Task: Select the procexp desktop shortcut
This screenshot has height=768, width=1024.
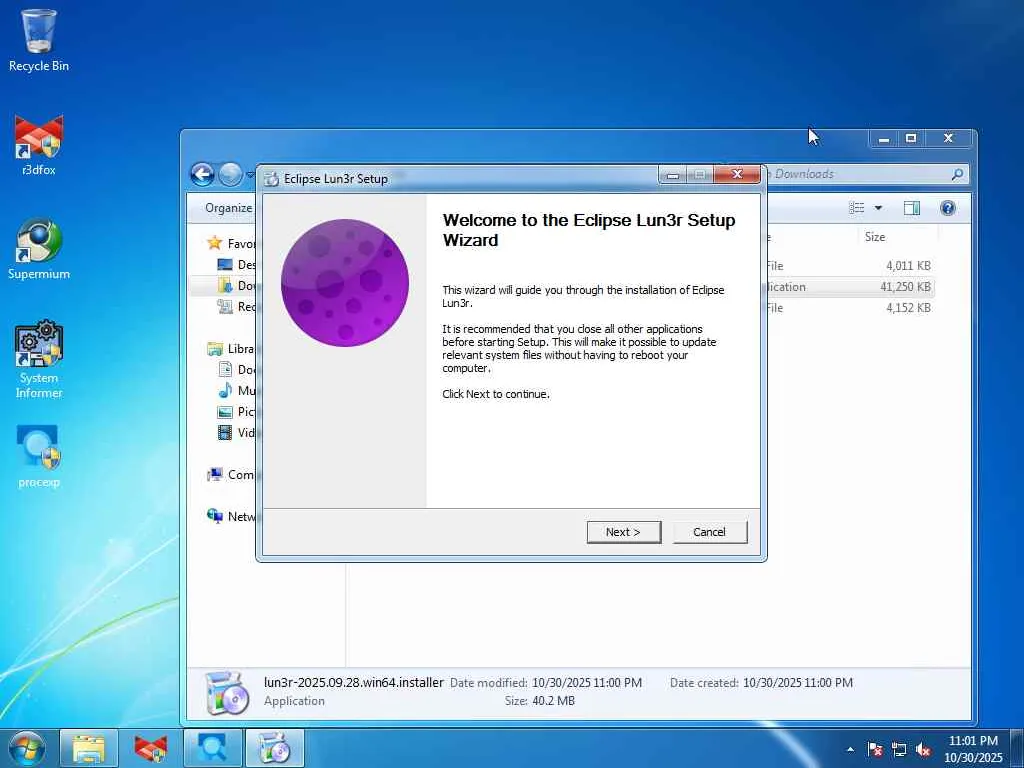Action: click(x=39, y=457)
